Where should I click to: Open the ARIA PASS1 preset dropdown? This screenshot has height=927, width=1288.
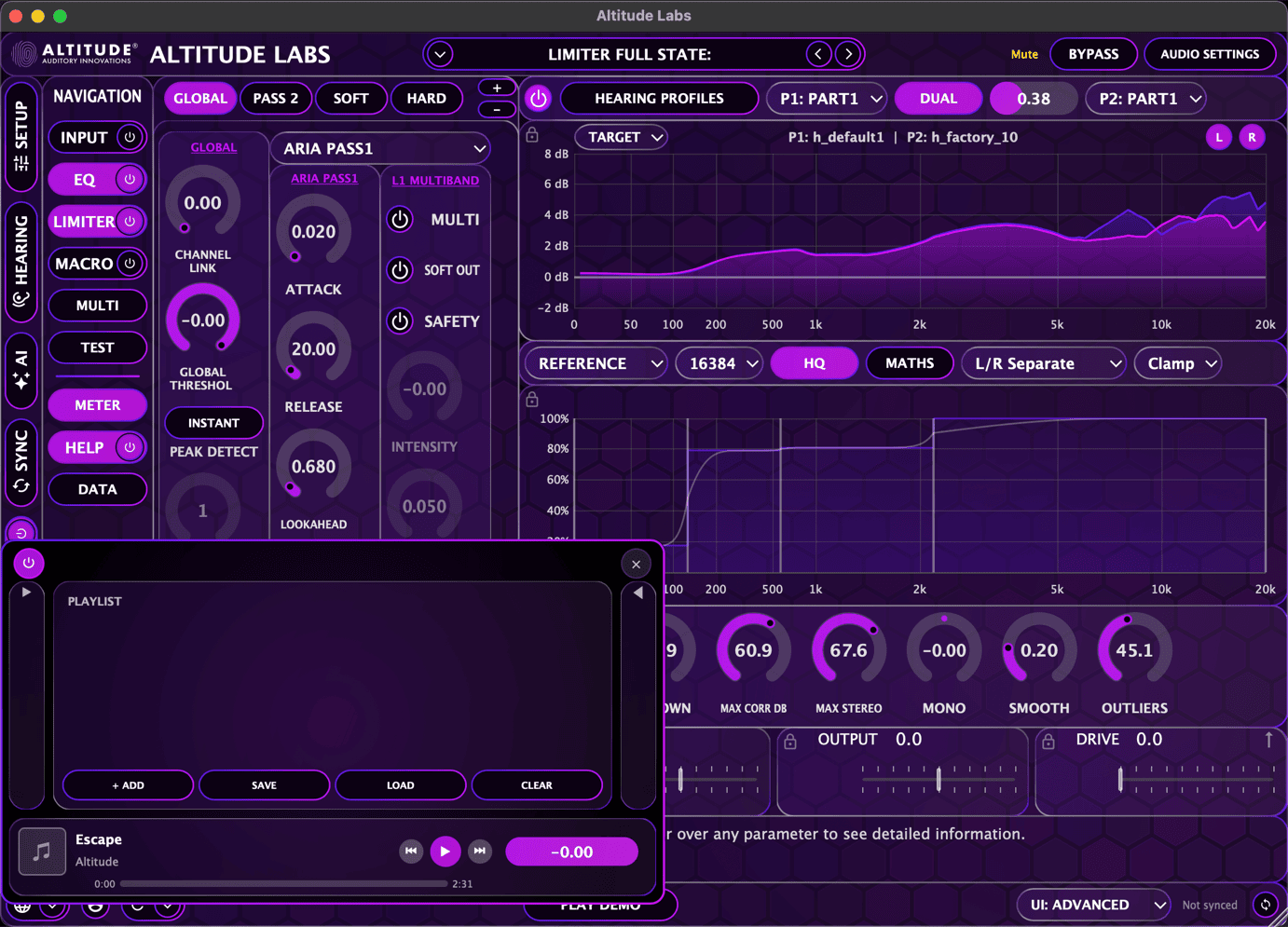[x=379, y=148]
